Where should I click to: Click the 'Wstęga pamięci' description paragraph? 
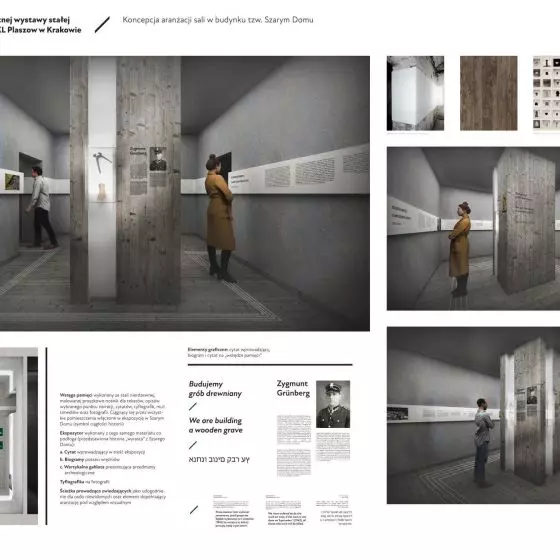point(112,409)
